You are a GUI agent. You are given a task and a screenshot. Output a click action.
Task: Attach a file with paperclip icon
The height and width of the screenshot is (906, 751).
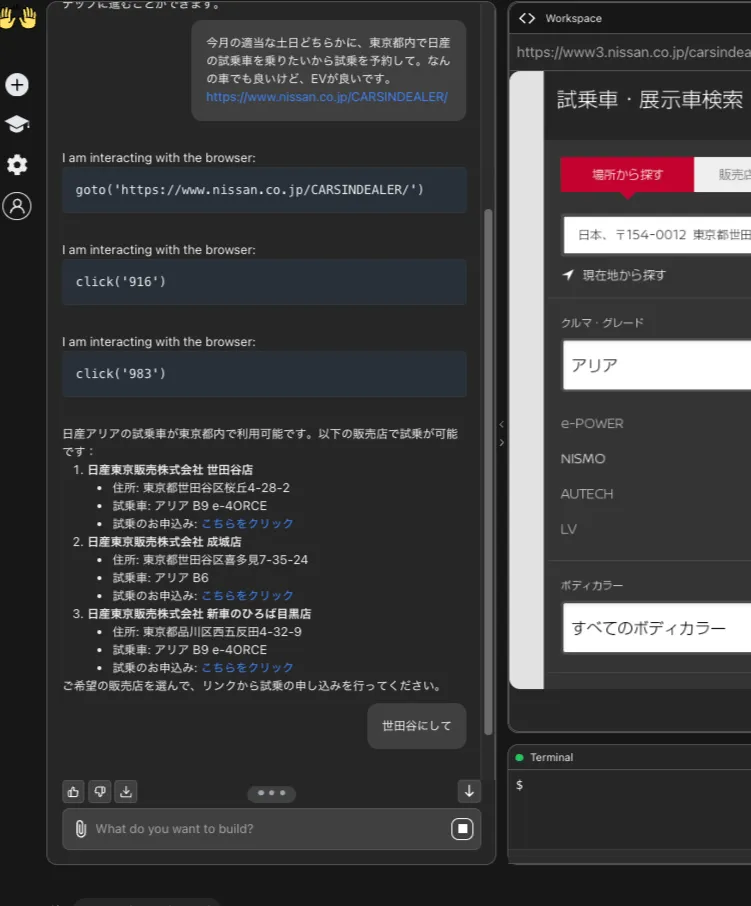click(81, 829)
